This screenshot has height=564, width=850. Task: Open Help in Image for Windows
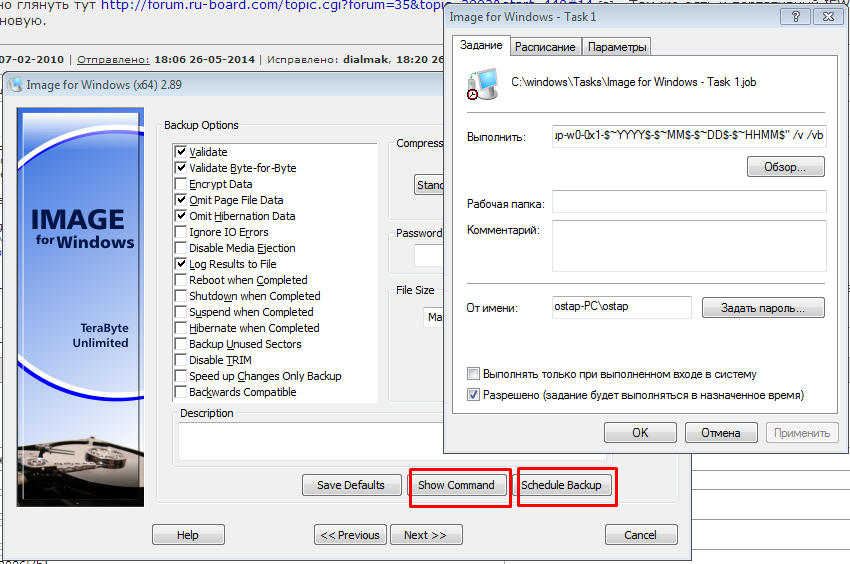point(188,535)
